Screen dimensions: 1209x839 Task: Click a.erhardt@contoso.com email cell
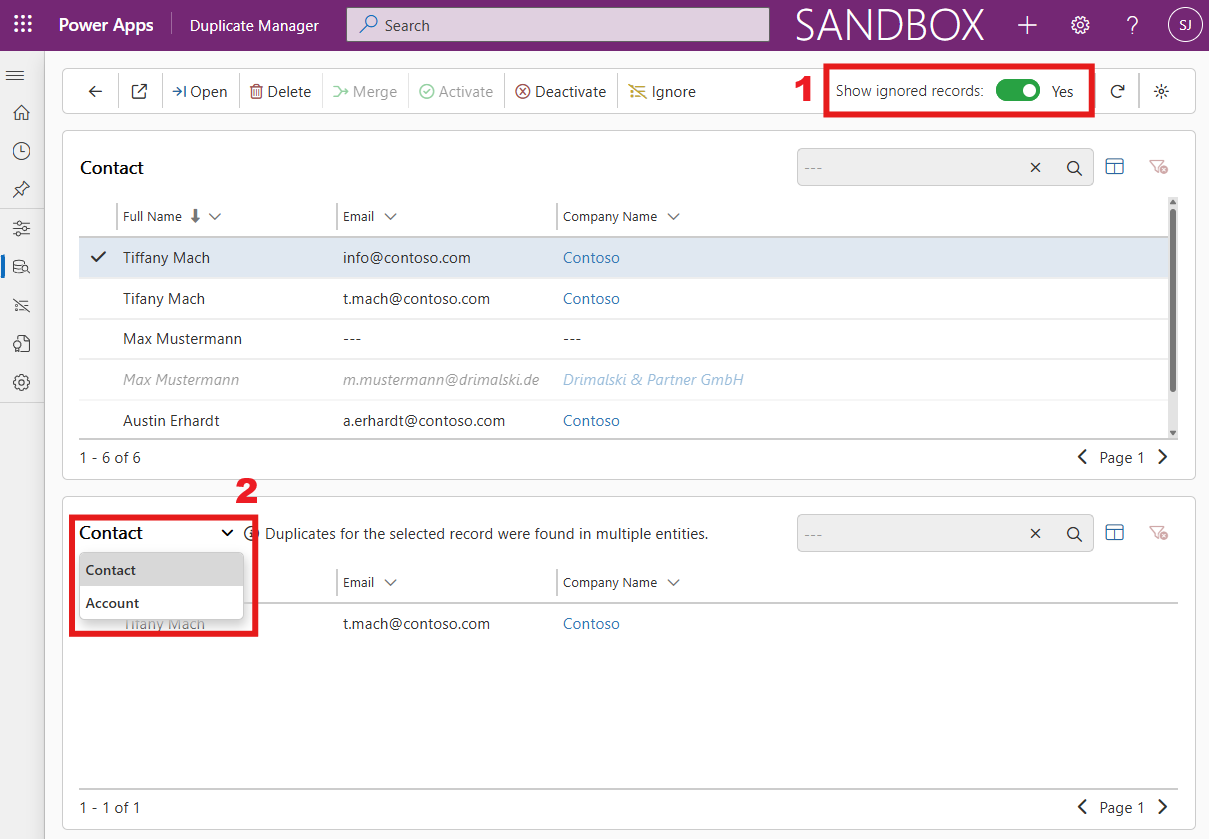click(x=424, y=421)
